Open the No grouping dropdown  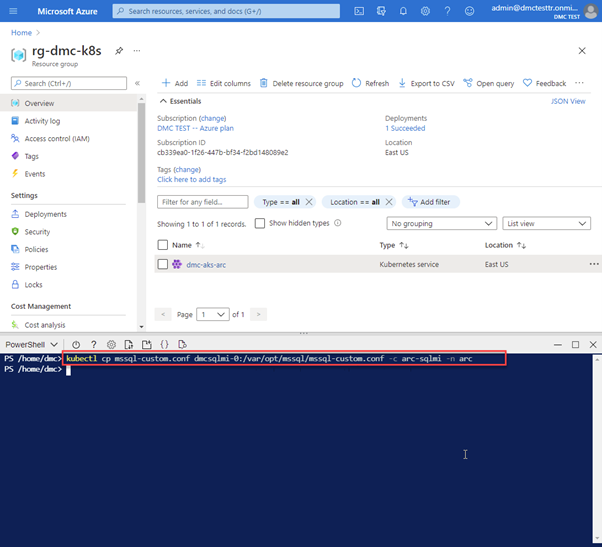442,223
